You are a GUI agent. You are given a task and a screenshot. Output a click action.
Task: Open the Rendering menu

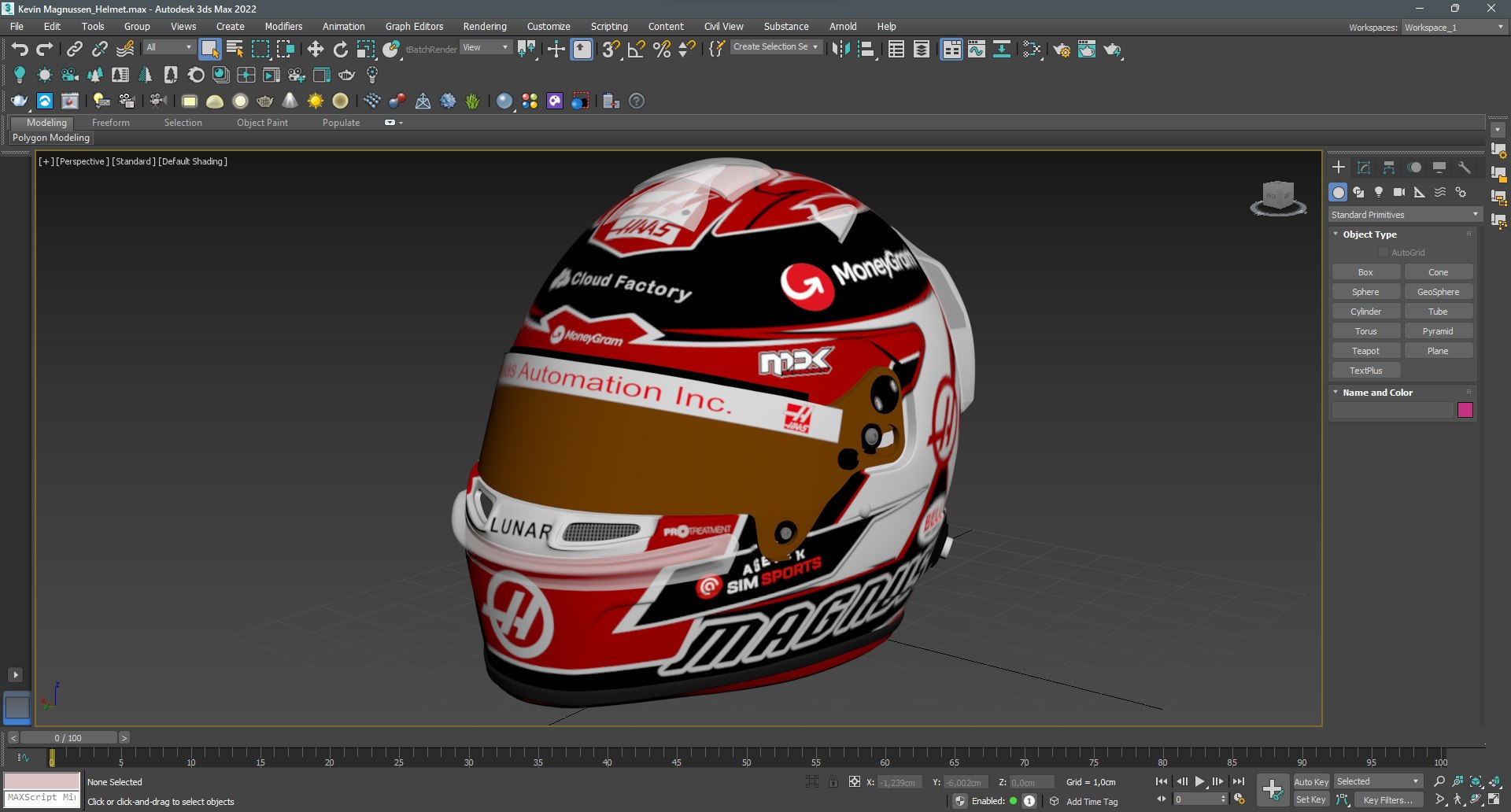485,27
